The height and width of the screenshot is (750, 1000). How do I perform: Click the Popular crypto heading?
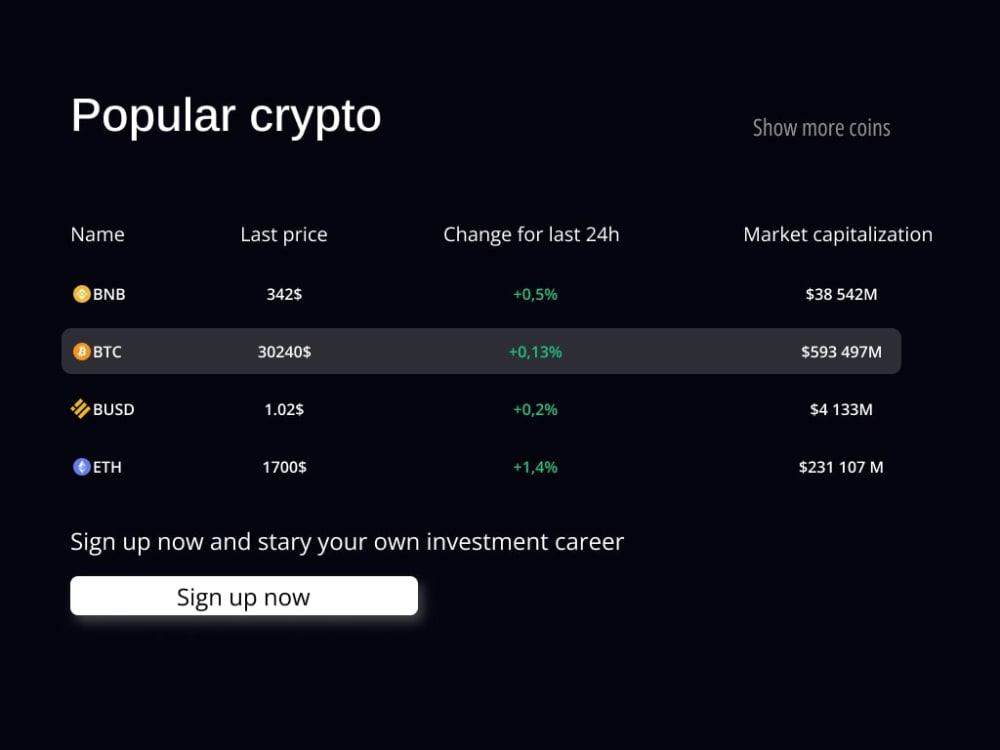226,117
